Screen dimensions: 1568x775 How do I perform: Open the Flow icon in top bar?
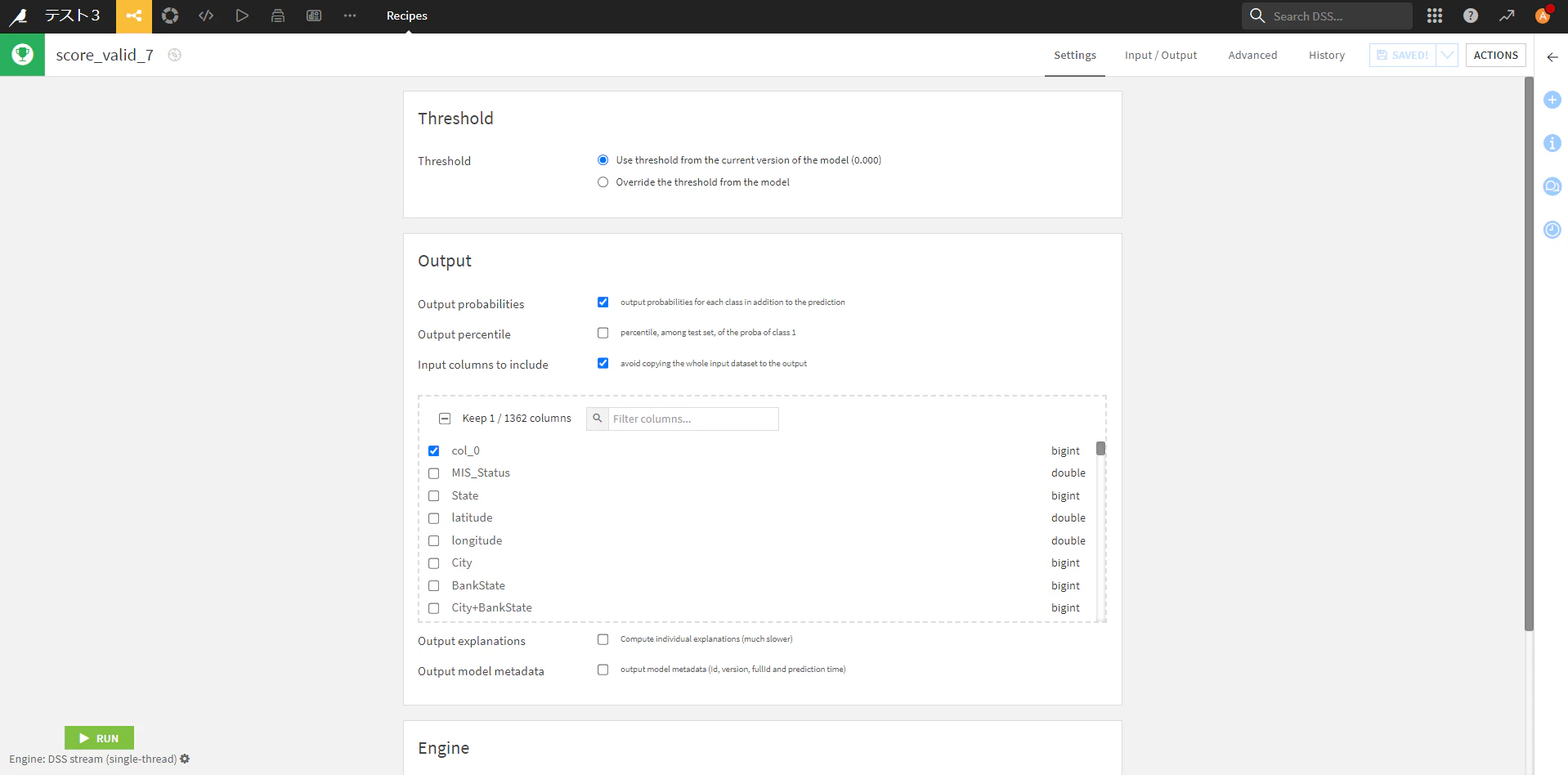tap(134, 16)
